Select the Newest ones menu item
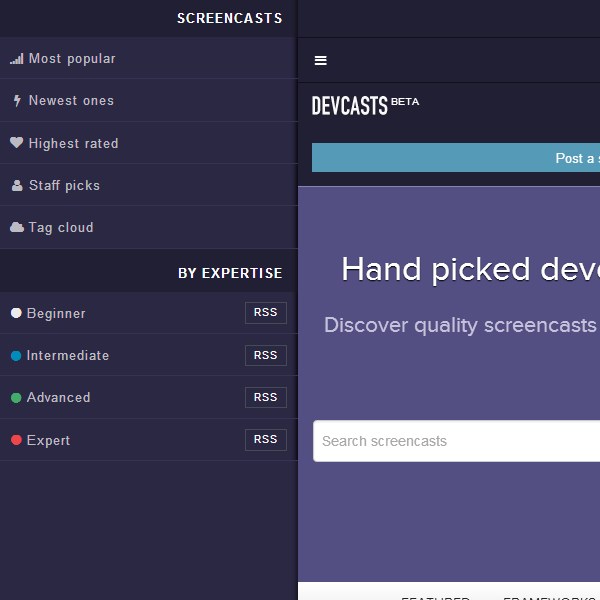The image size is (600, 600). coord(71,101)
